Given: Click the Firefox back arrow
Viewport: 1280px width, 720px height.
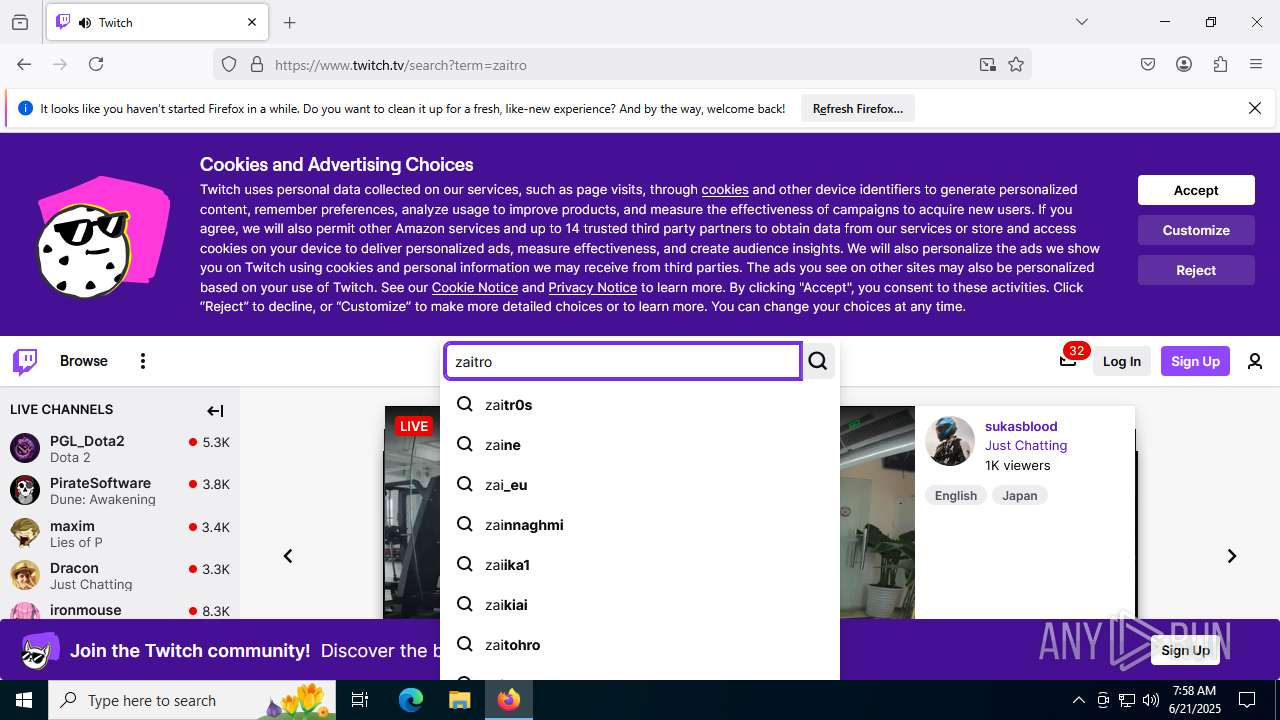Looking at the screenshot, I should tap(24, 64).
